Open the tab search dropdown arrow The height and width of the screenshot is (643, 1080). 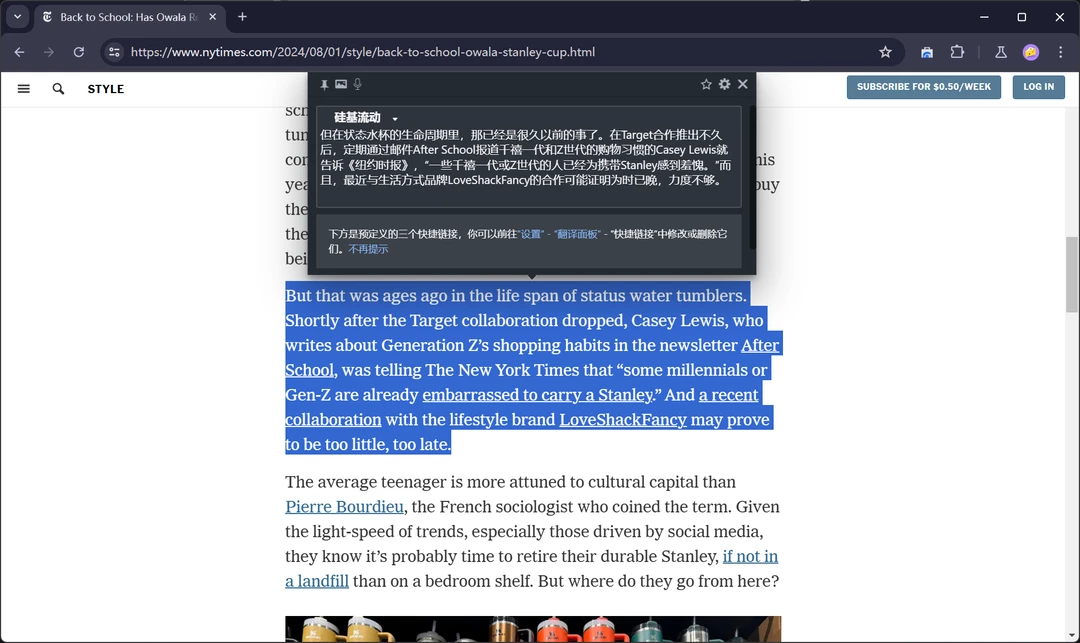click(17, 17)
